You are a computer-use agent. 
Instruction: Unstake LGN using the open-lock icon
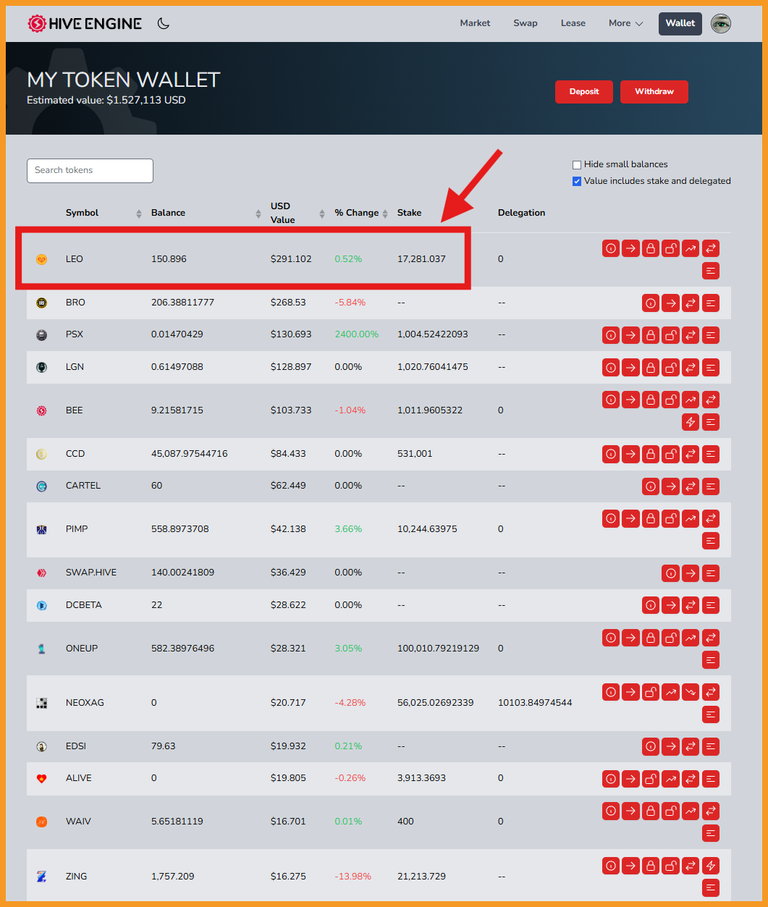pyautogui.click(x=671, y=368)
